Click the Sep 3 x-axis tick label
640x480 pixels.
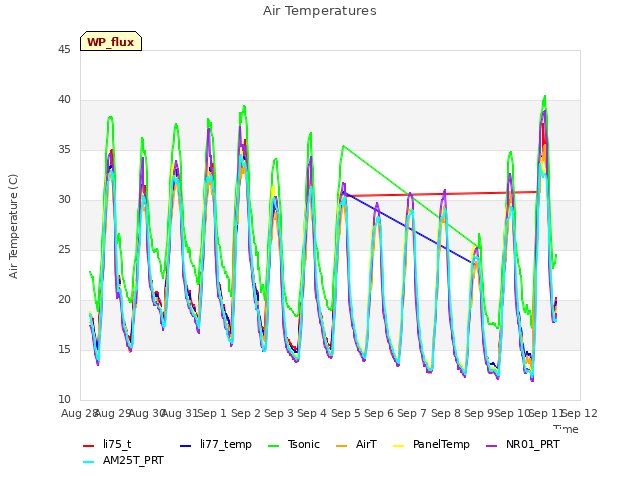279,413
